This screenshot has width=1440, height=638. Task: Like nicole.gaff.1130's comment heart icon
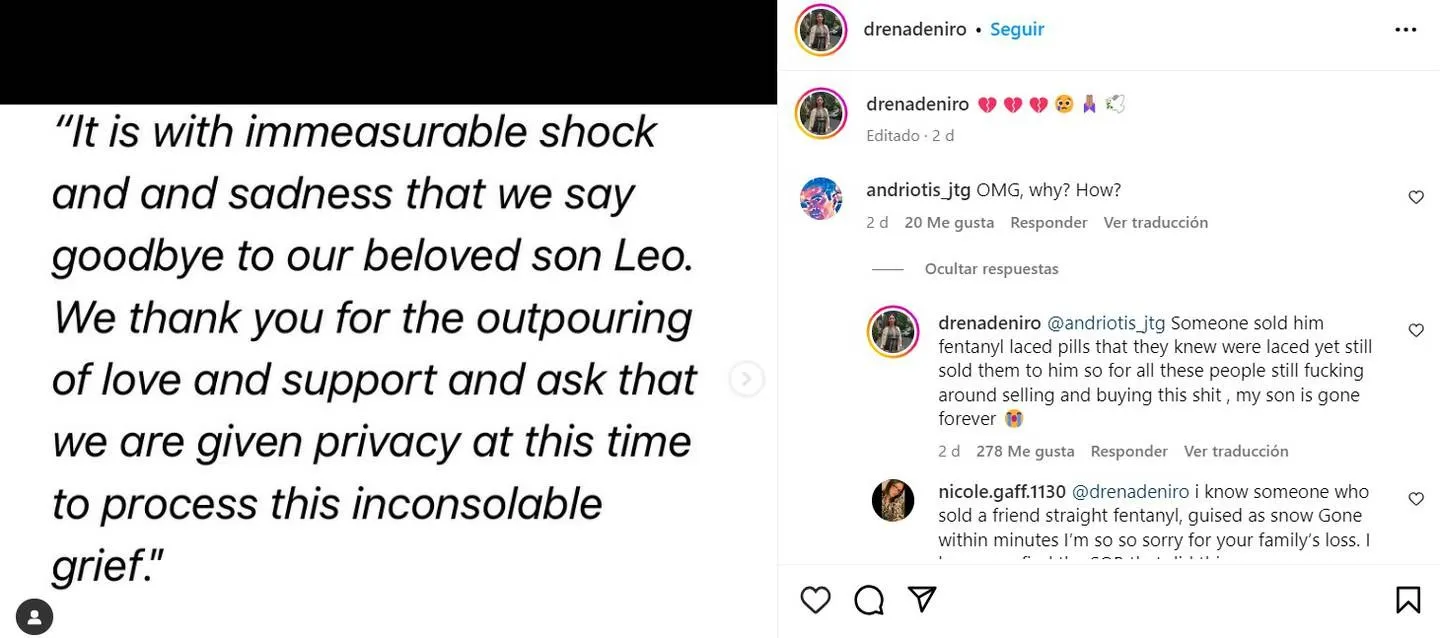click(1415, 497)
